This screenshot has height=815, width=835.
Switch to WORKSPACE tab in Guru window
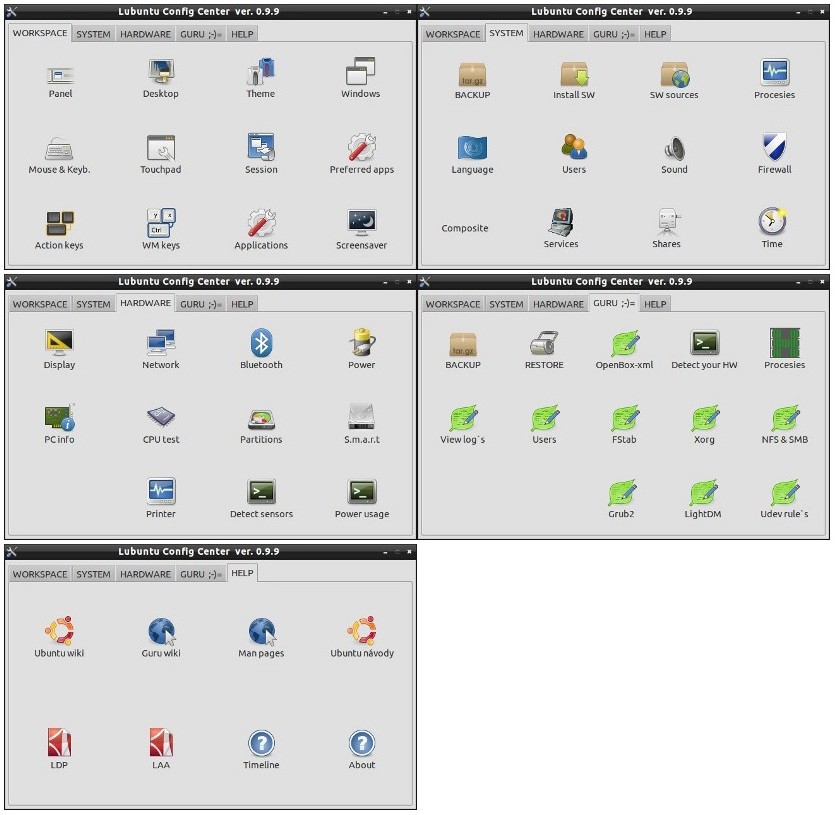click(x=453, y=304)
